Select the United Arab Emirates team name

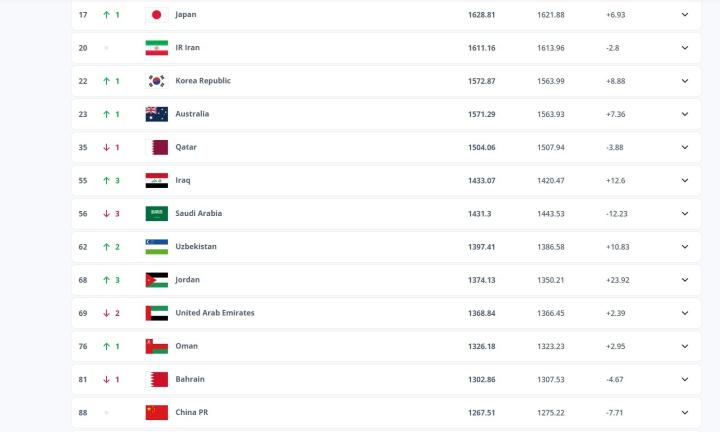click(214, 313)
